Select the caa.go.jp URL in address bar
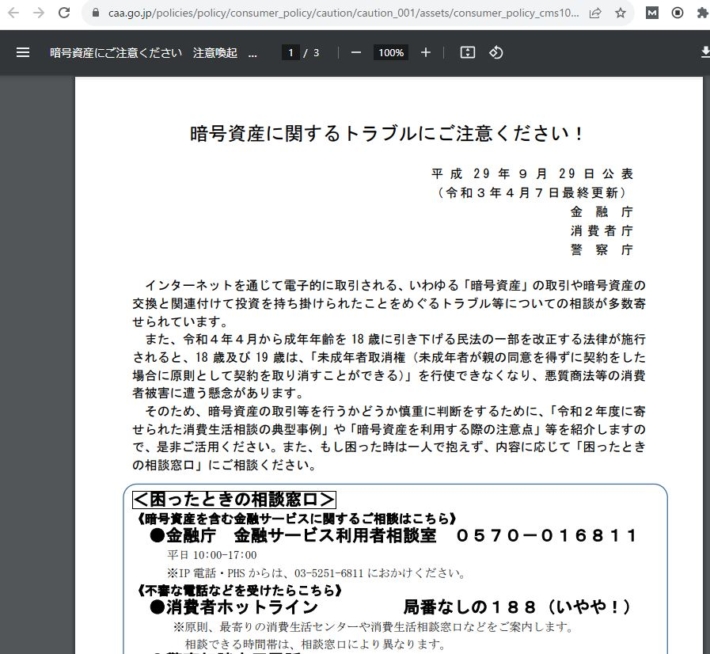 tap(343, 13)
